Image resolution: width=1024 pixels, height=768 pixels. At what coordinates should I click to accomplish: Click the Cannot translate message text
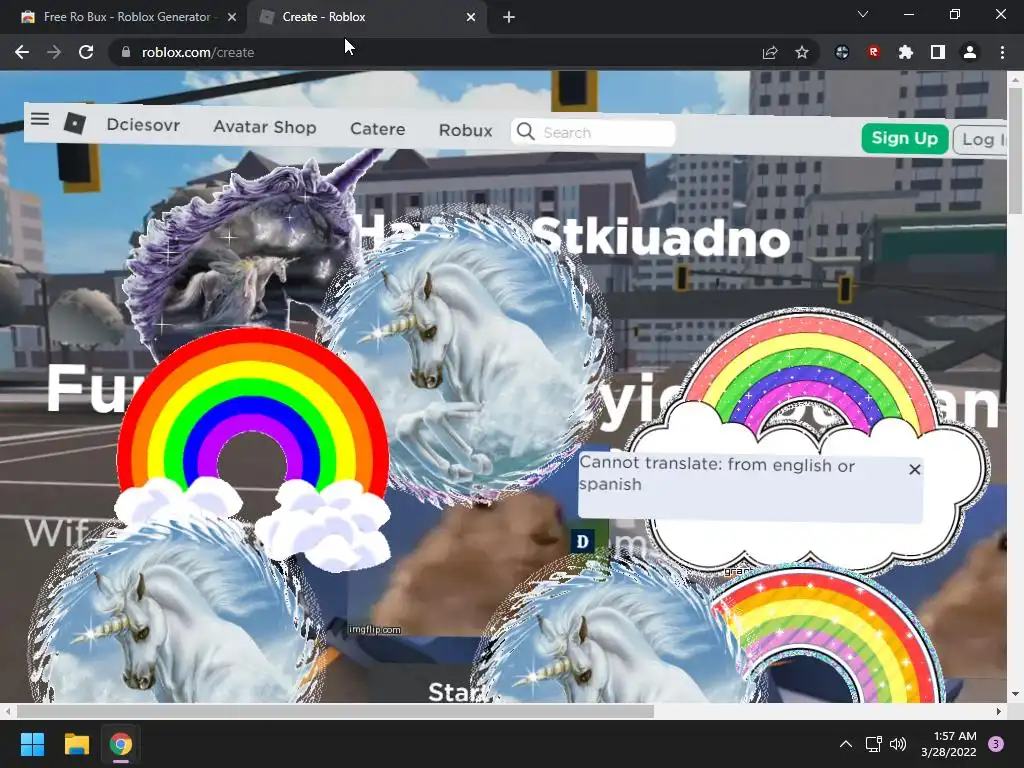click(x=716, y=474)
